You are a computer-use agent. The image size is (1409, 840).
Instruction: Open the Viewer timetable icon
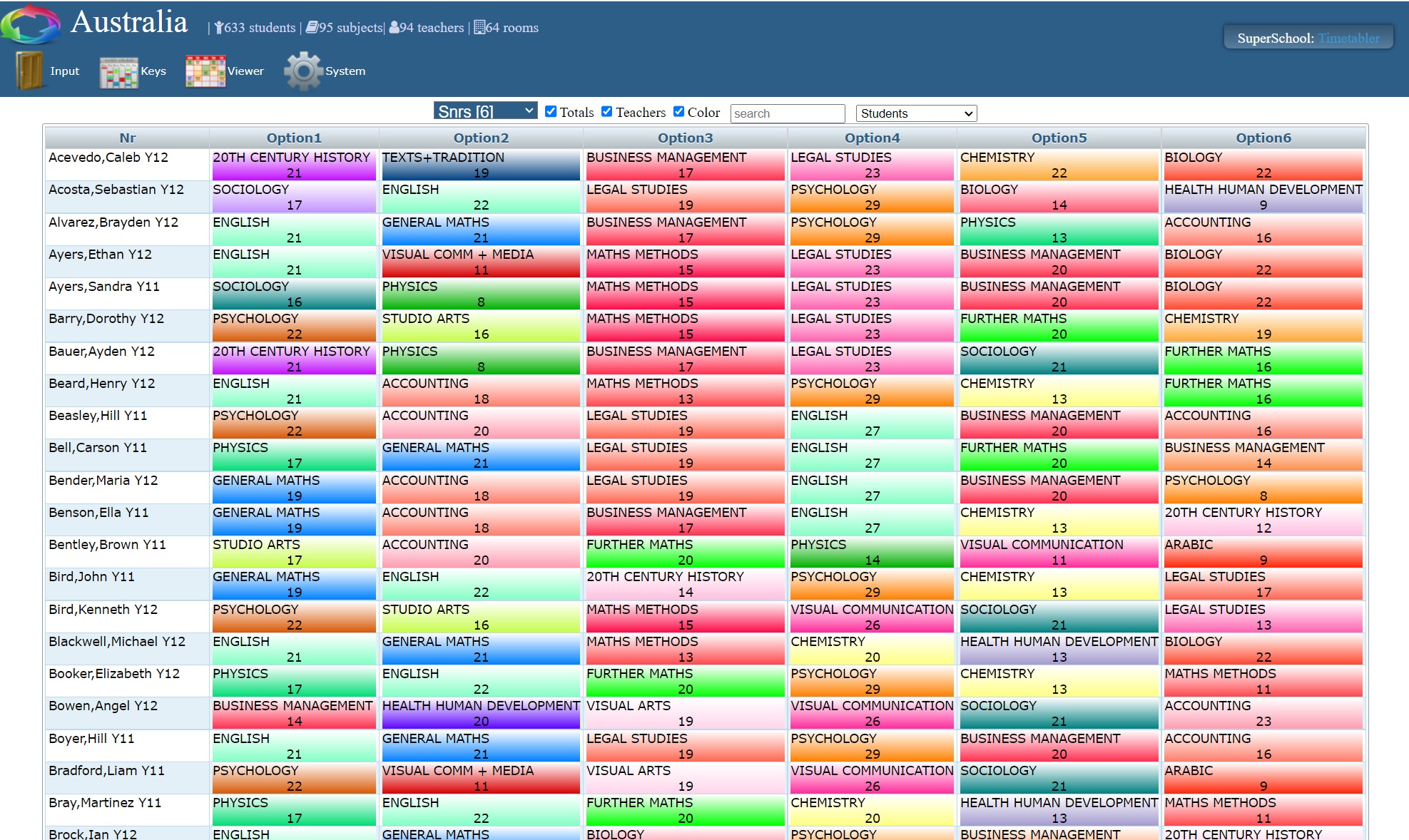(x=205, y=71)
